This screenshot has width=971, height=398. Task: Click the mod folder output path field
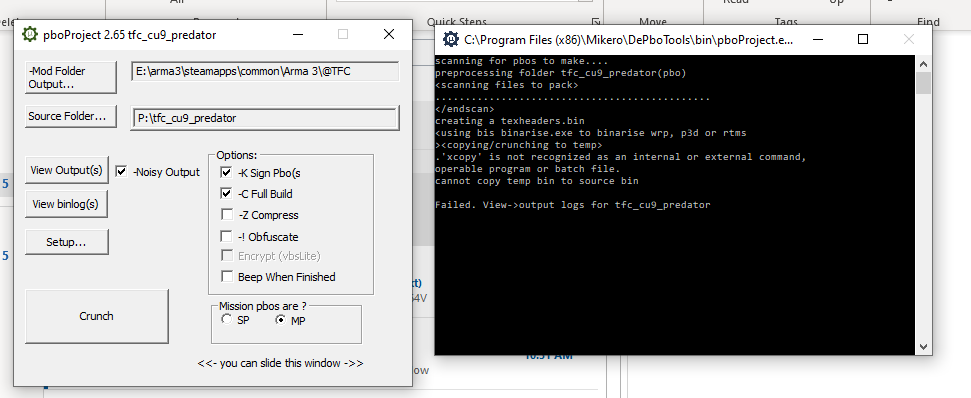[265, 71]
